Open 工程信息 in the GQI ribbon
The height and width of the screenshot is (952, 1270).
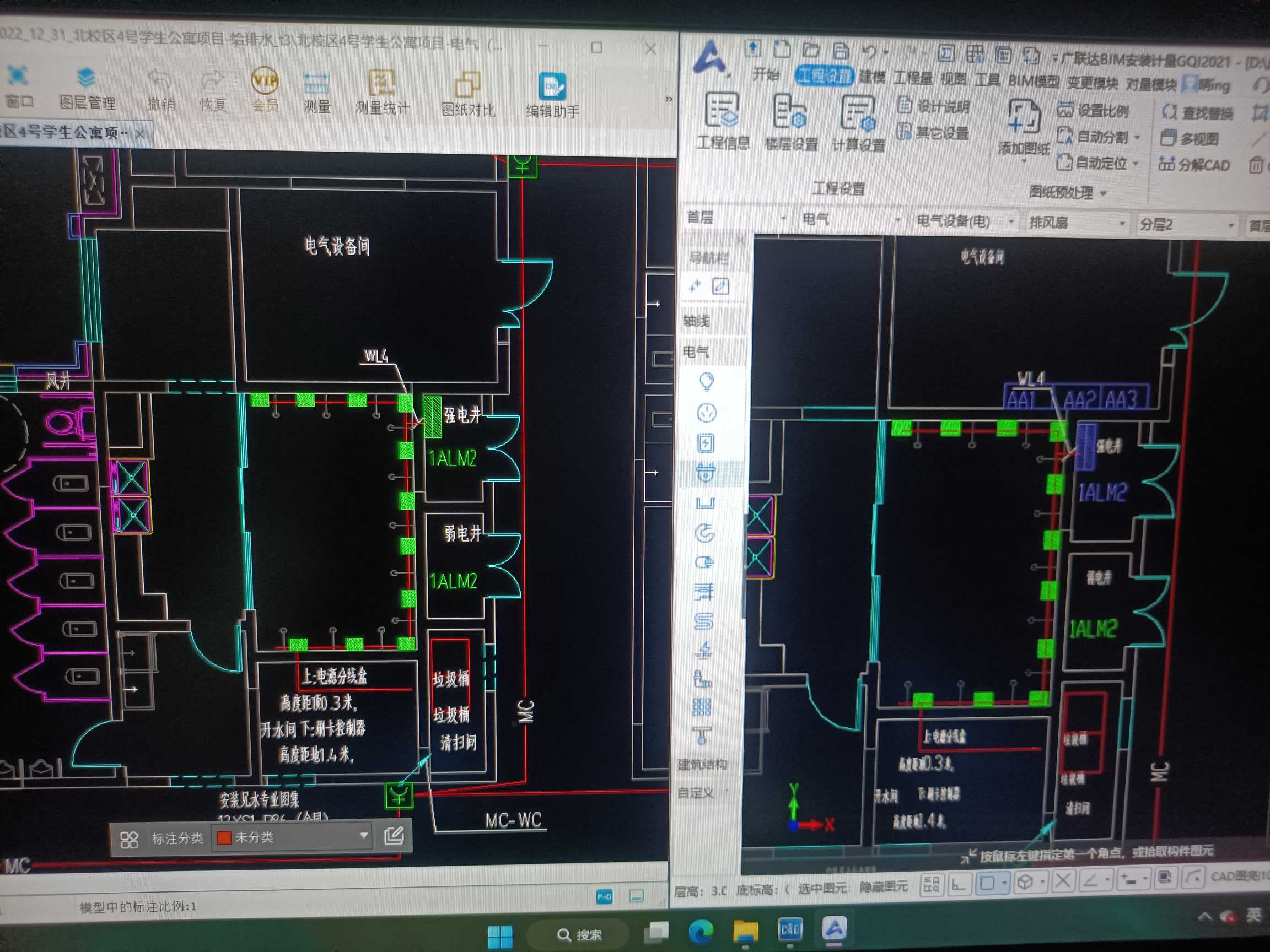[722, 121]
